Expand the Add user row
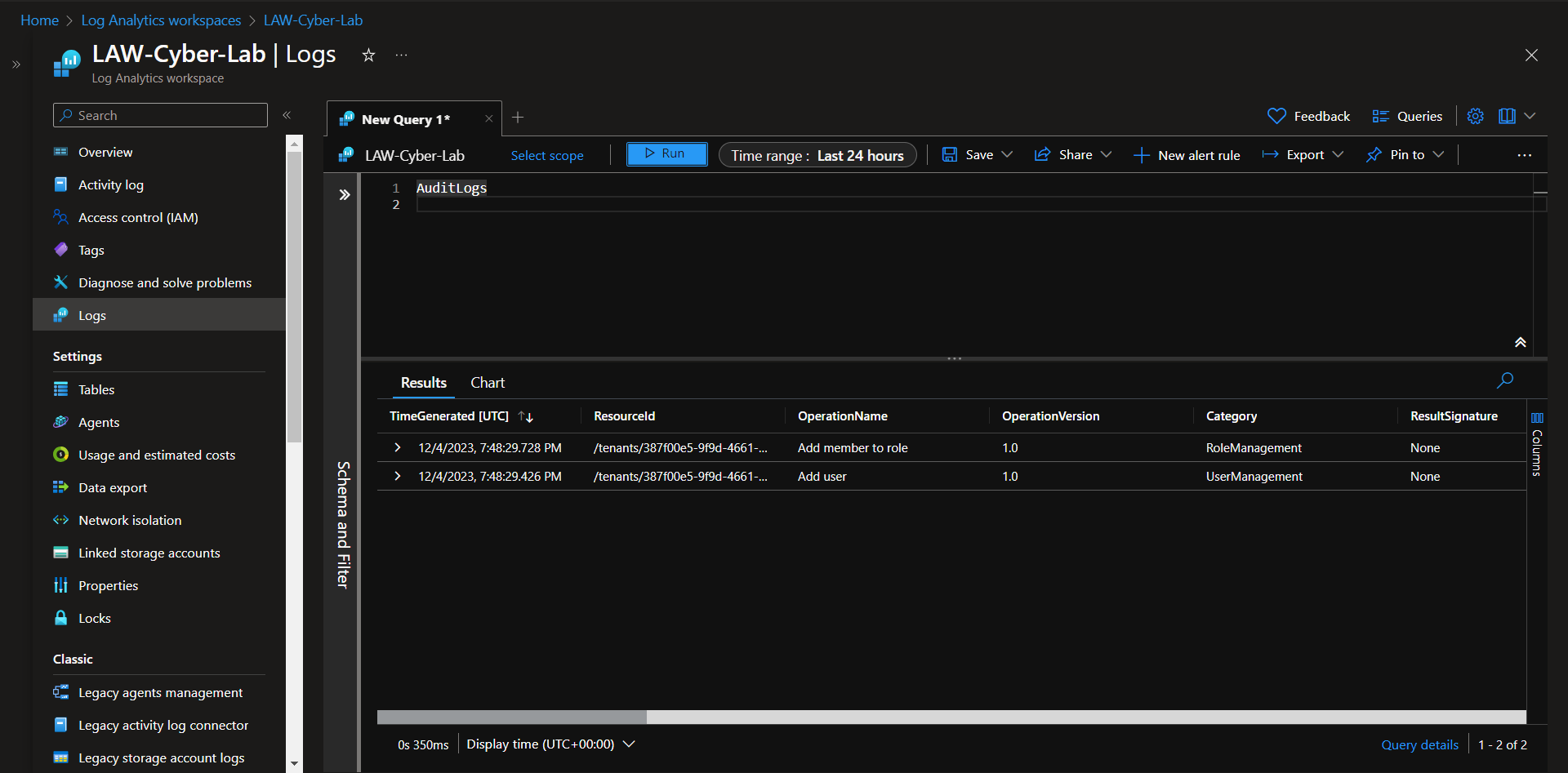 398,476
